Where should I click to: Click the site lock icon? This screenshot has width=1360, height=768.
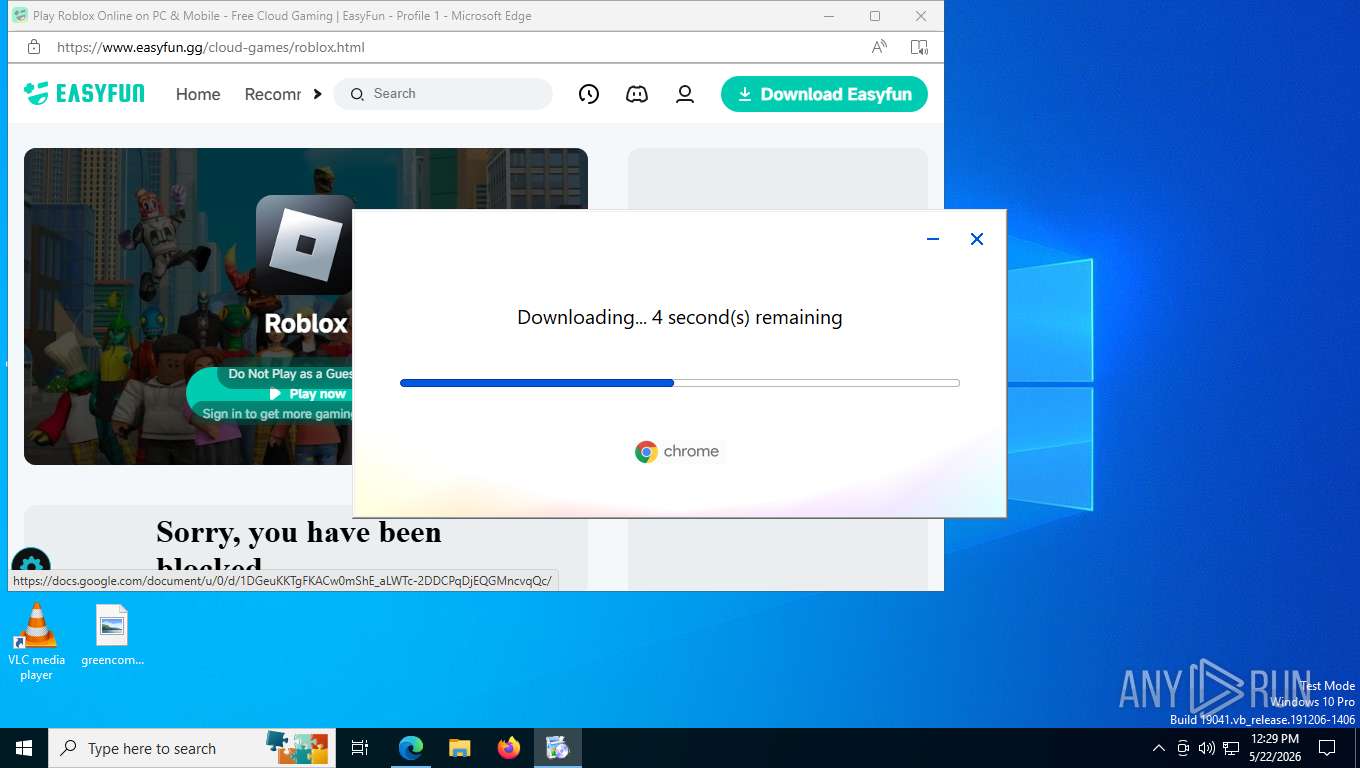pos(33,47)
